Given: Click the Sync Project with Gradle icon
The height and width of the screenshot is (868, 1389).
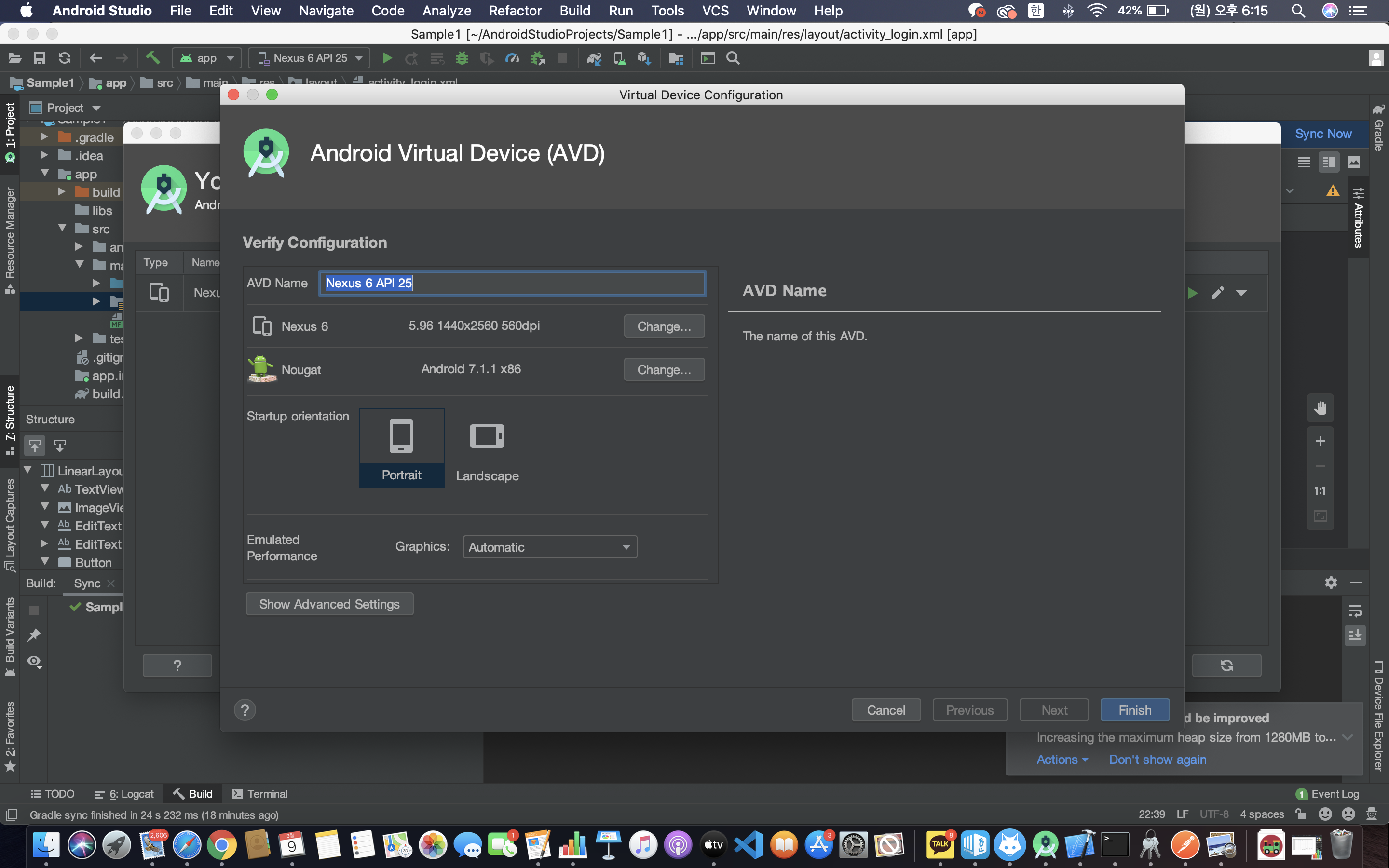Looking at the screenshot, I should coord(594,58).
